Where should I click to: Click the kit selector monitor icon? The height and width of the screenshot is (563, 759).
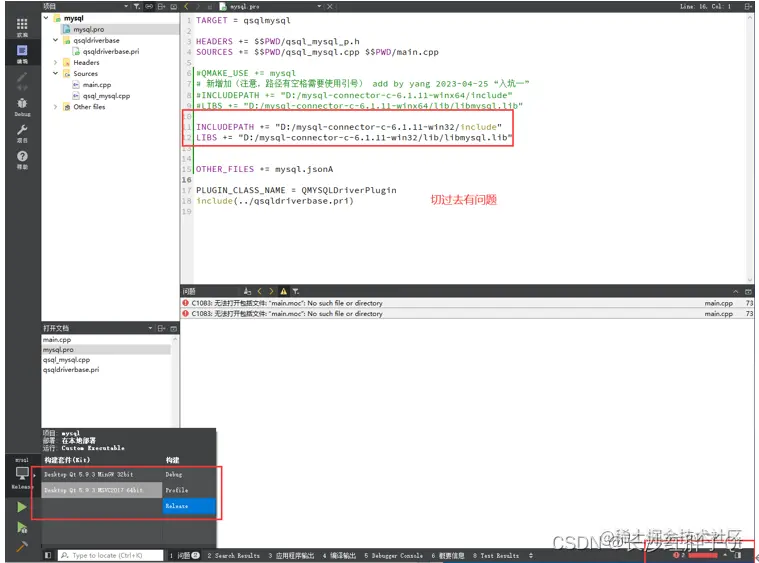22,474
